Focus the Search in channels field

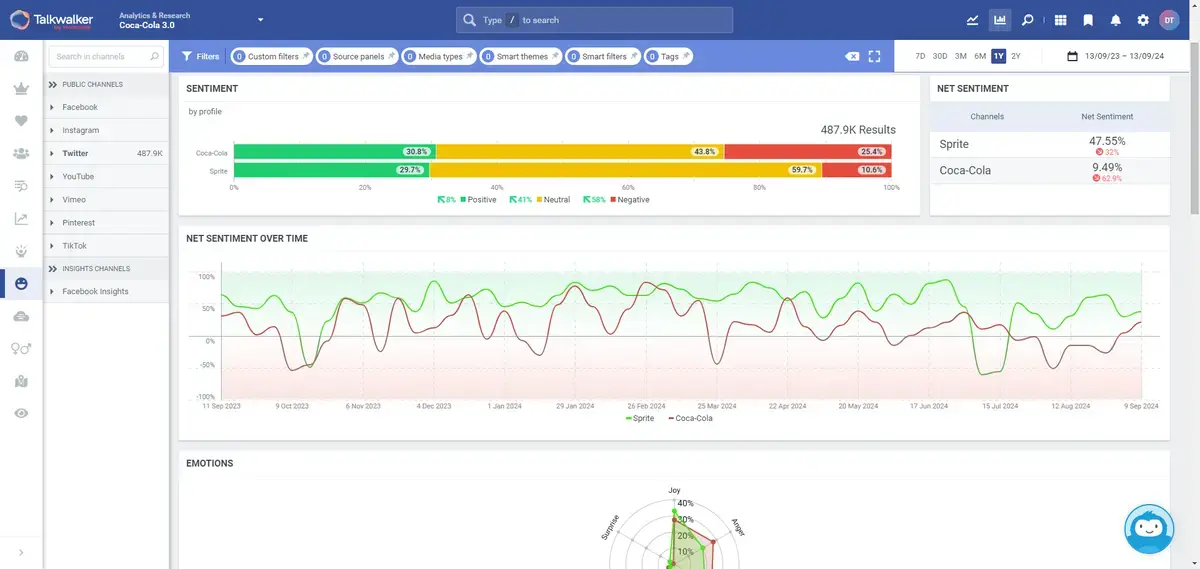[x=107, y=57]
